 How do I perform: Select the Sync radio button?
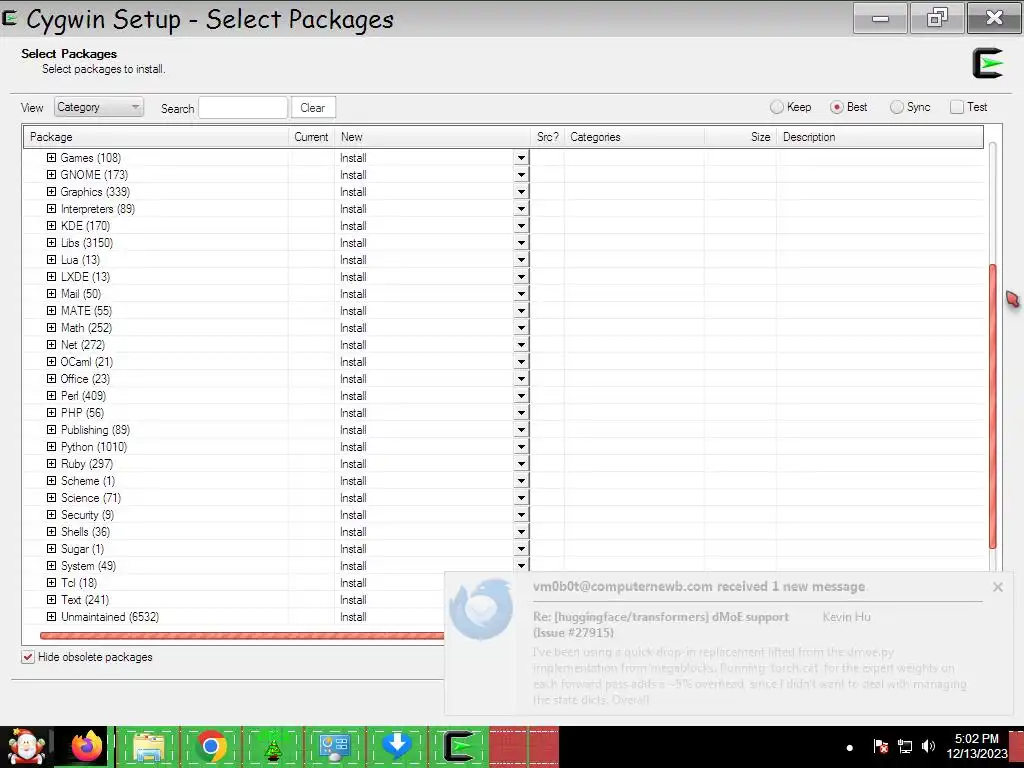[897, 107]
